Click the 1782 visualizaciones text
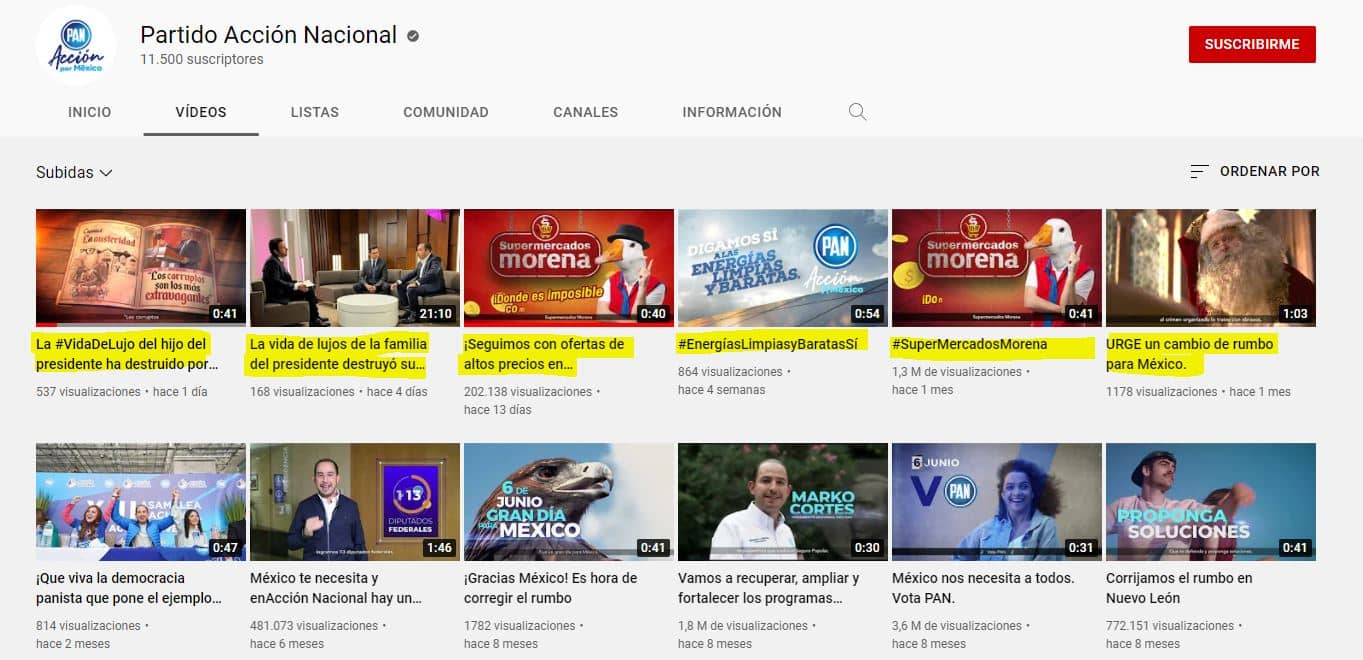The width and height of the screenshot is (1363, 660). click(x=520, y=626)
